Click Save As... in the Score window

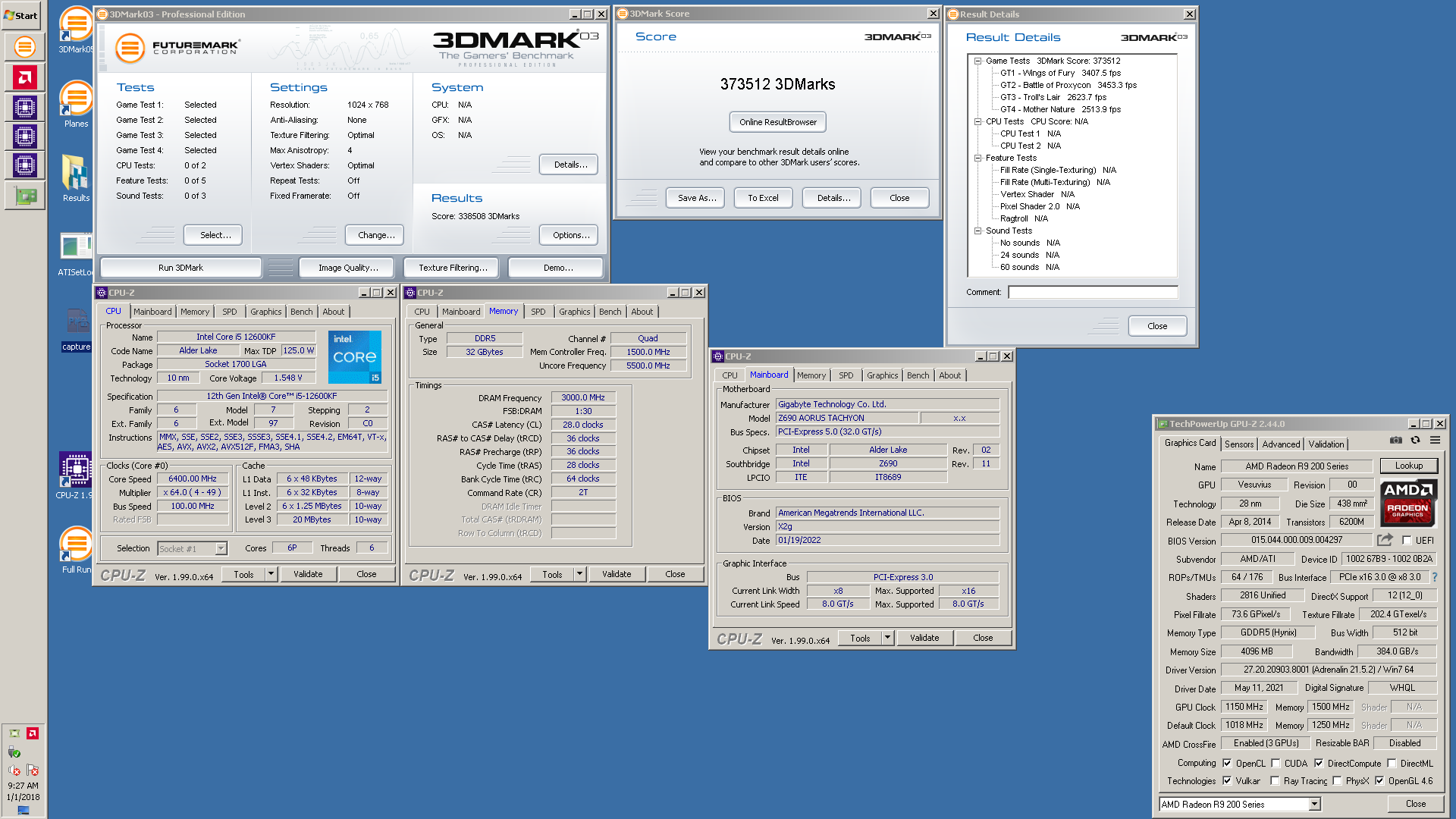[x=696, y=198]
